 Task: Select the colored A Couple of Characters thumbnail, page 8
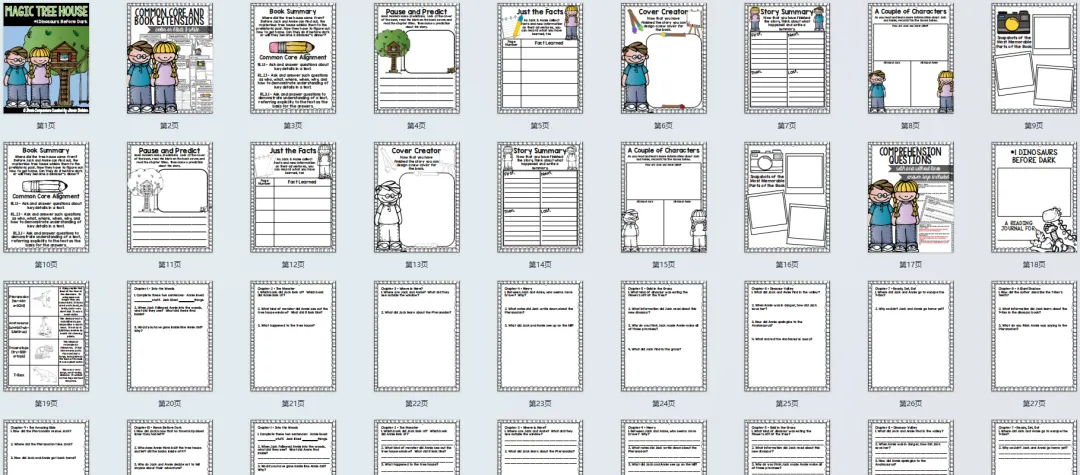click(911, 59)
